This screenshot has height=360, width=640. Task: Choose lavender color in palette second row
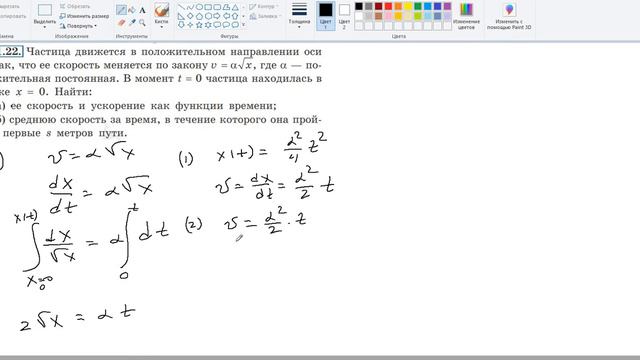click(x=447, y=16)
